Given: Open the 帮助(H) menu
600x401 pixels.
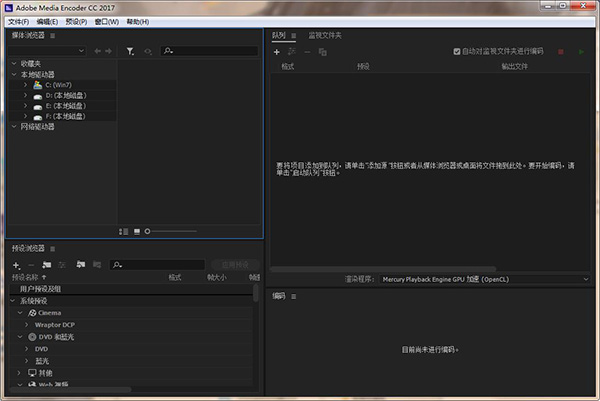Looking at the screenshot, I should [x=138, y=22].
